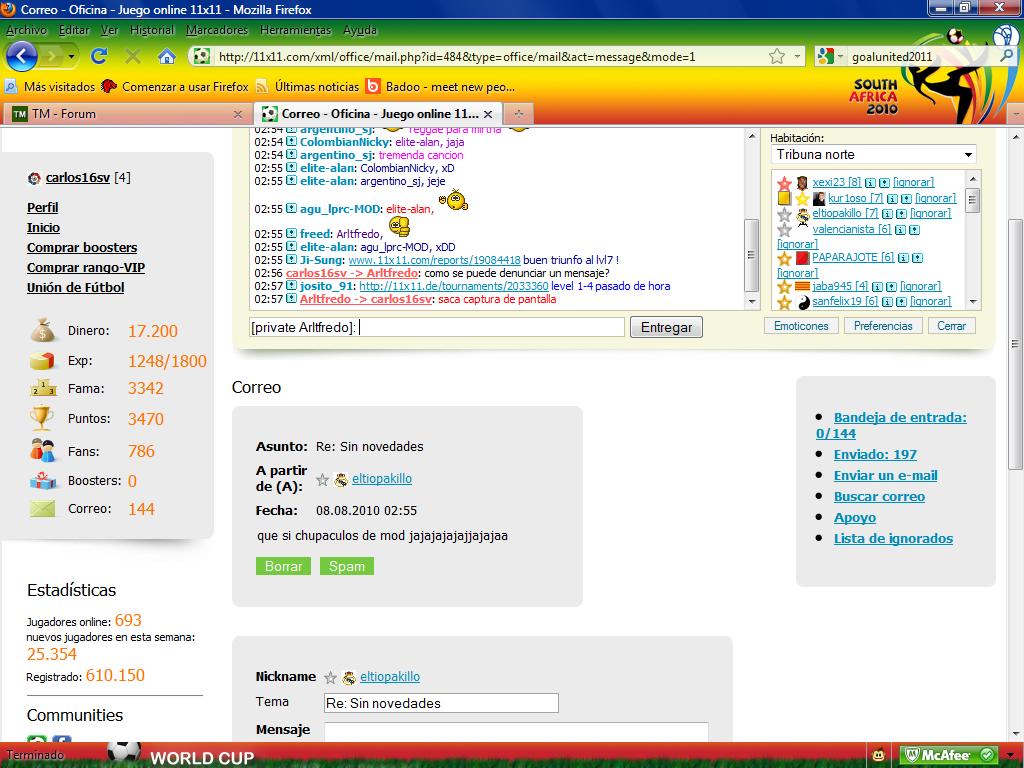The height and width of the screenshot is (768, 1024).
Task: Click the private message icon next to jaba945
Action: click(x=891, y=286)
